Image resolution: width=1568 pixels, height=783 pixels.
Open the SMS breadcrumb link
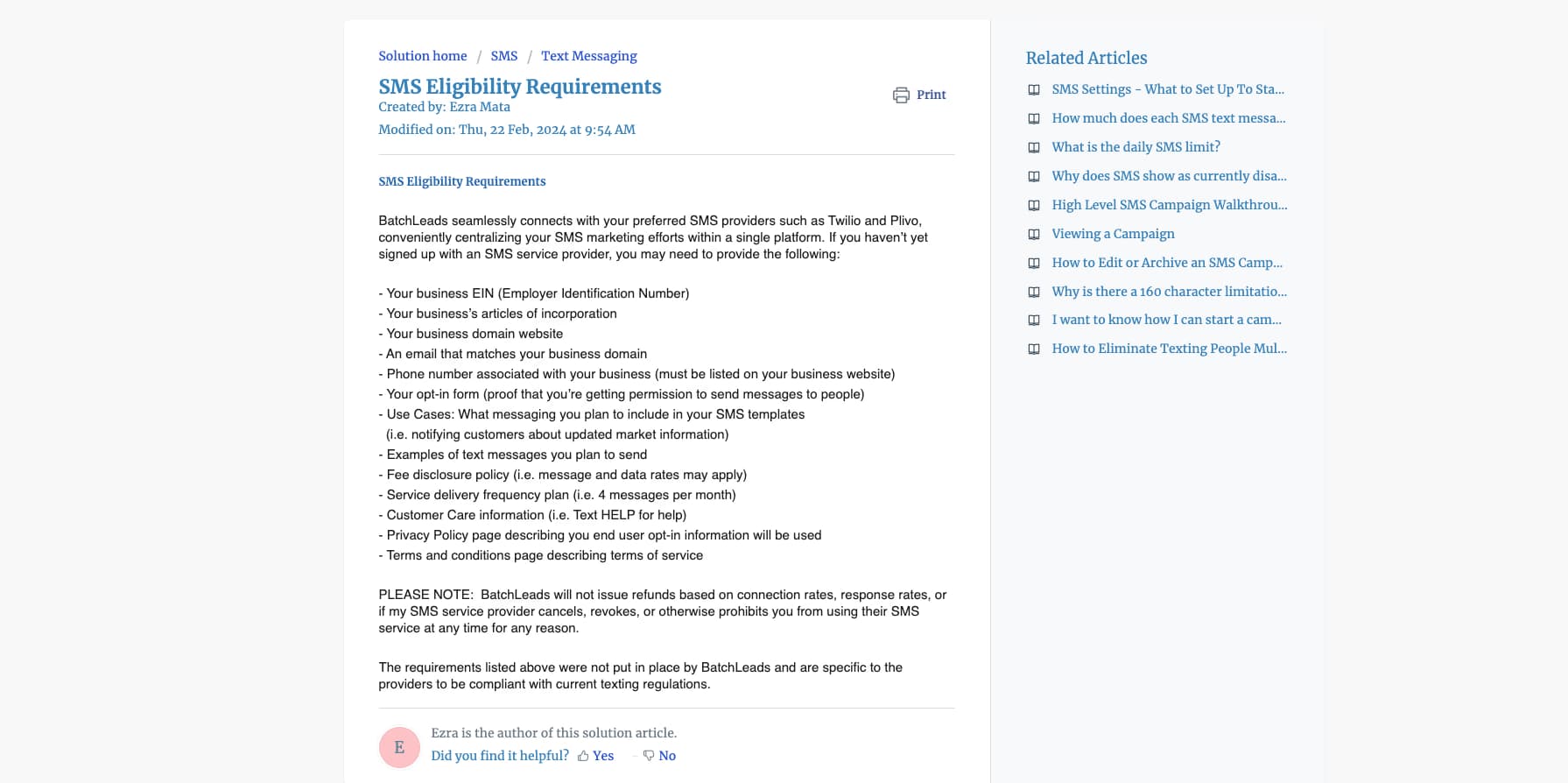pyautogui.click(x=504, y=55)
